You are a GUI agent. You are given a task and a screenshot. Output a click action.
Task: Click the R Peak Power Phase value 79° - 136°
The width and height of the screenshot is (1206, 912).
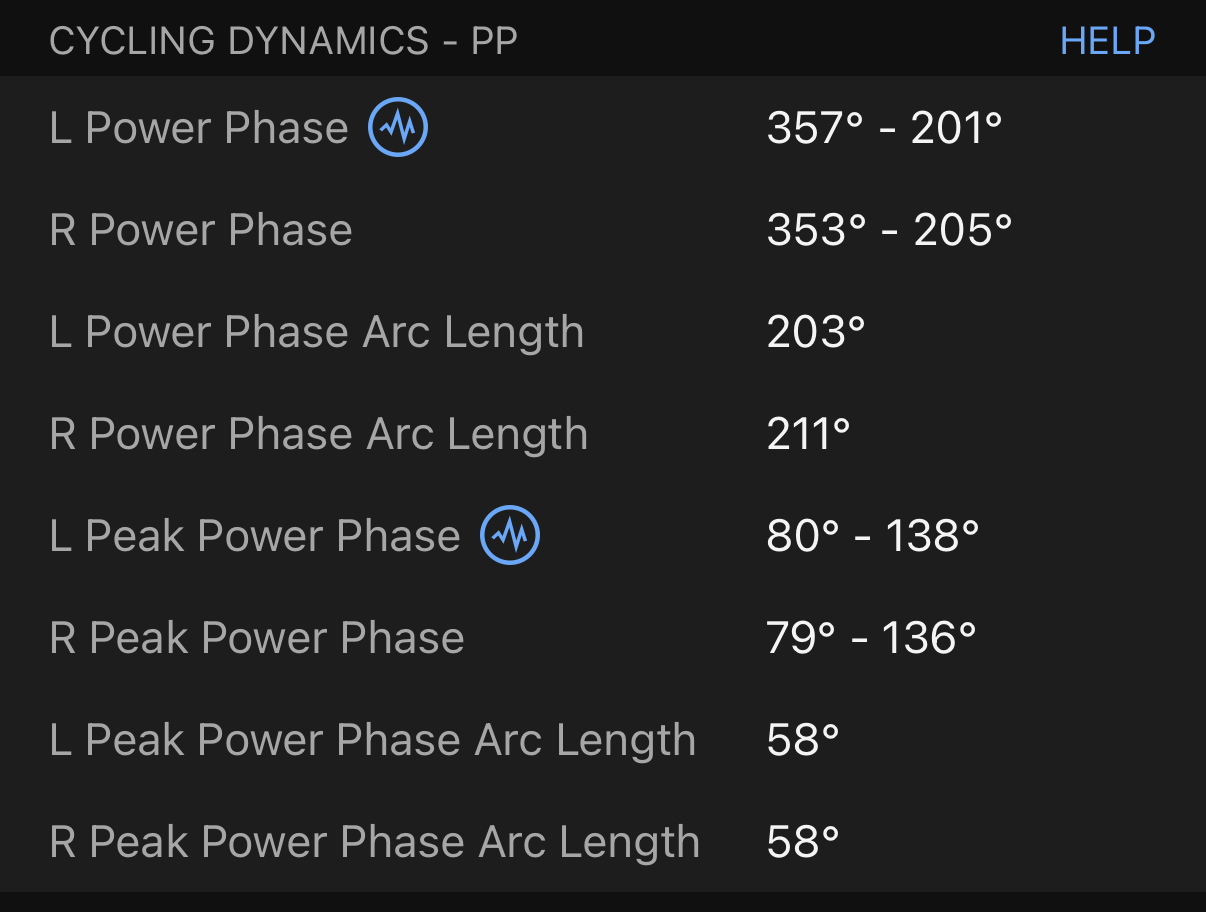click(871, 638)
